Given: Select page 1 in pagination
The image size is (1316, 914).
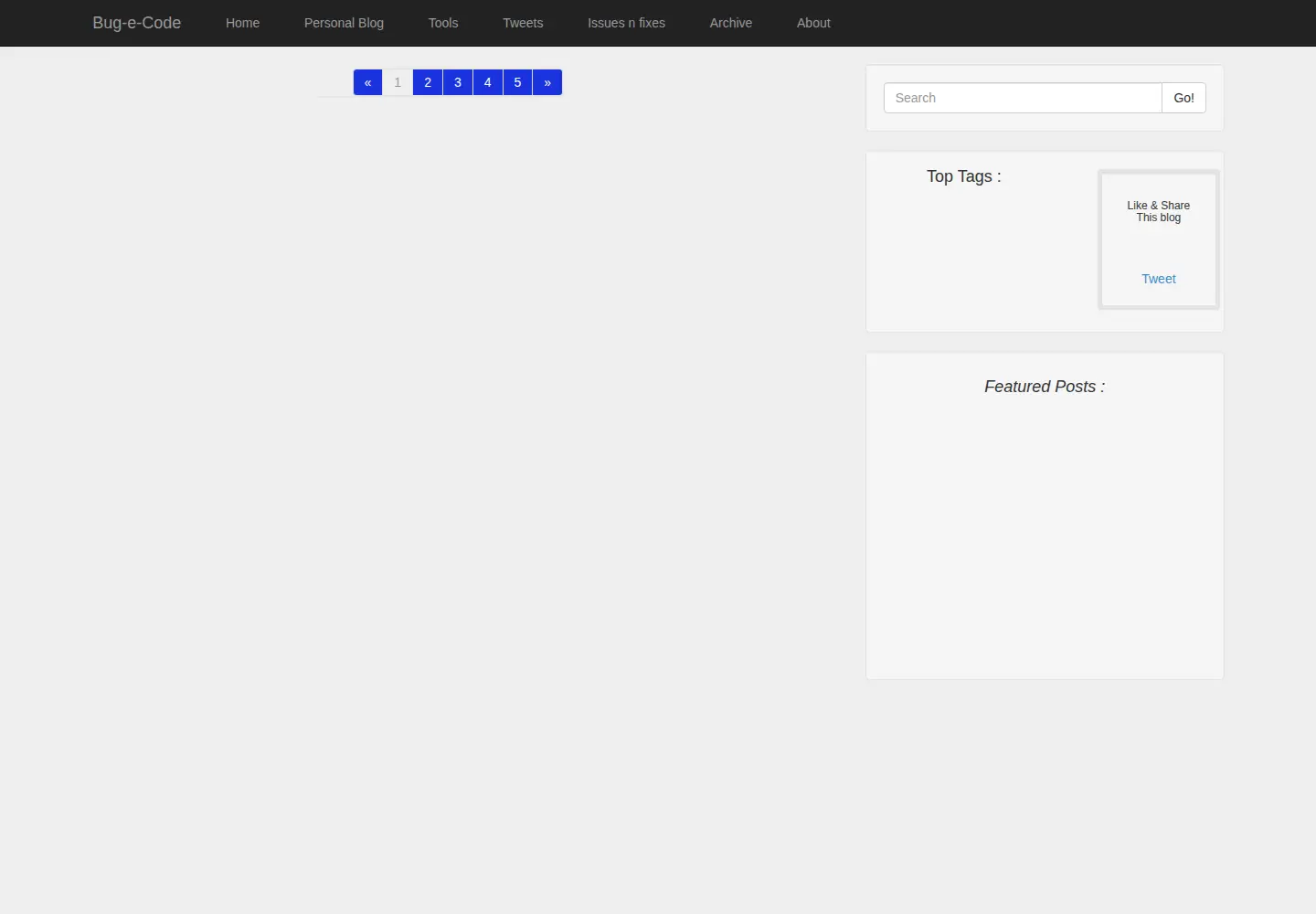Looking at the screenshot, I should [x=398, y=82].
